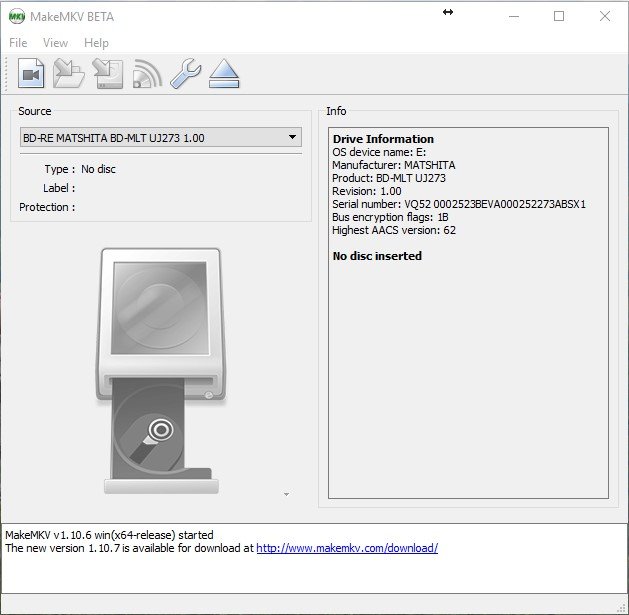Click the 'Highest AACS version: 62' line
629x615 pixels.
pyautogui.click(x=394, y=230)
